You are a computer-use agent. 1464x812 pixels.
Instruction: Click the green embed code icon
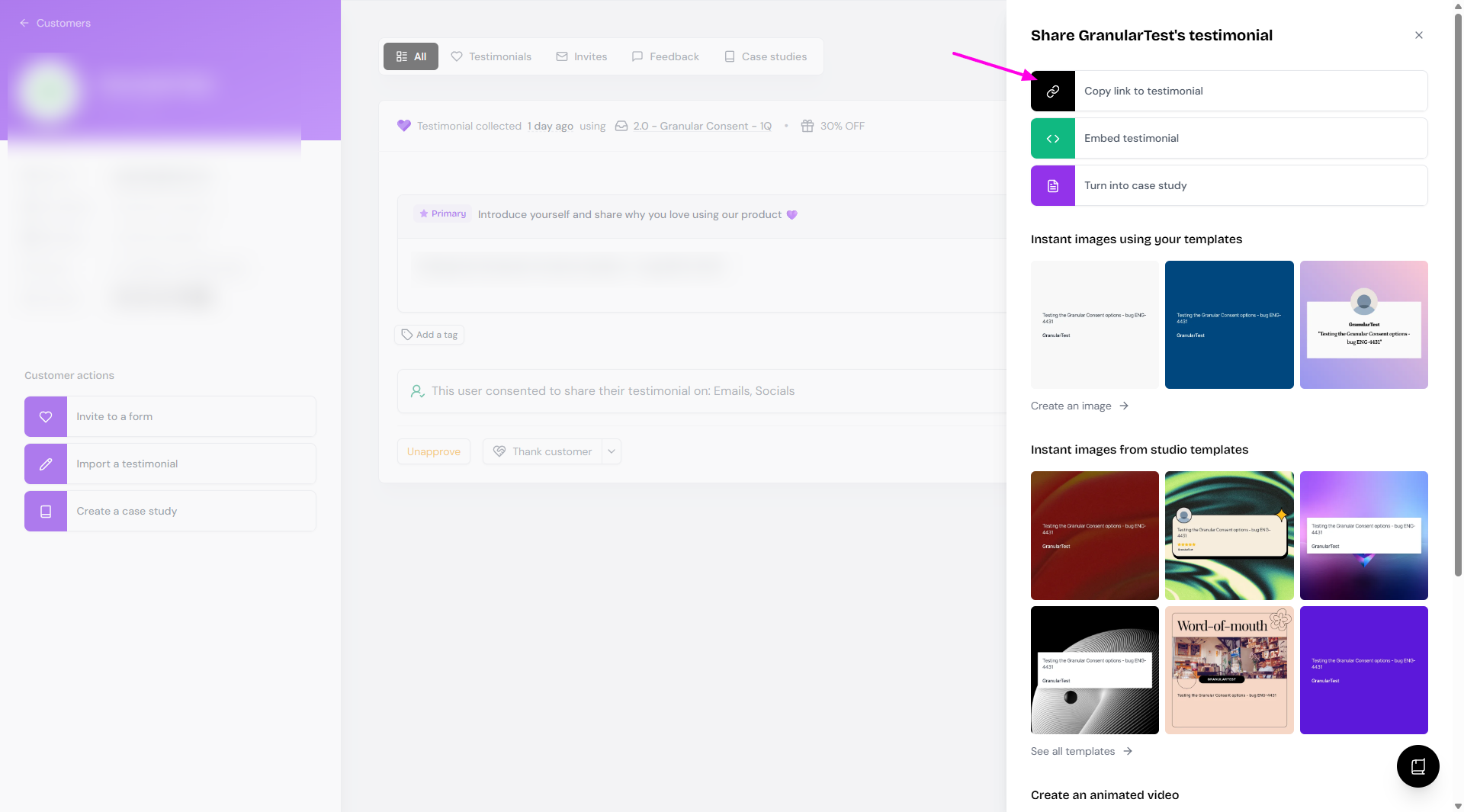[1052, 139]
